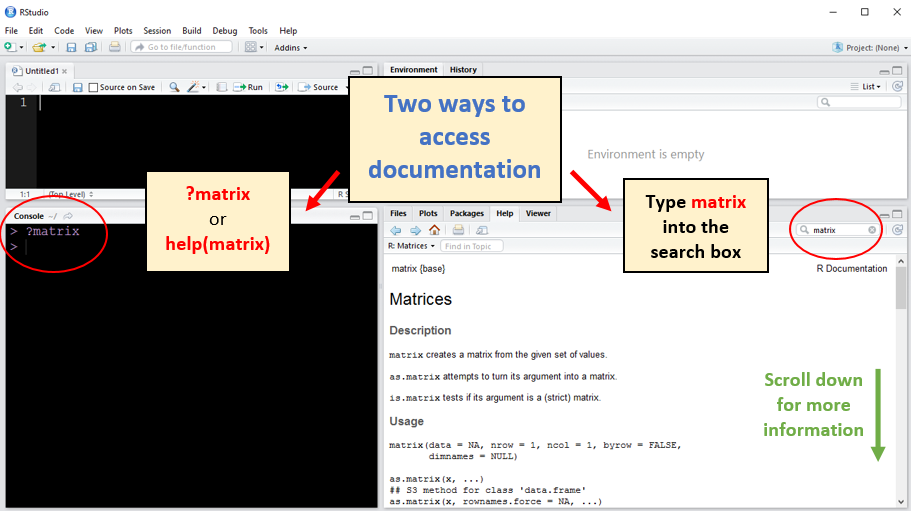Open the code tools magic wand
This screenshot has width=911, height=511.
pyautogui.click(x=194, y=87)
